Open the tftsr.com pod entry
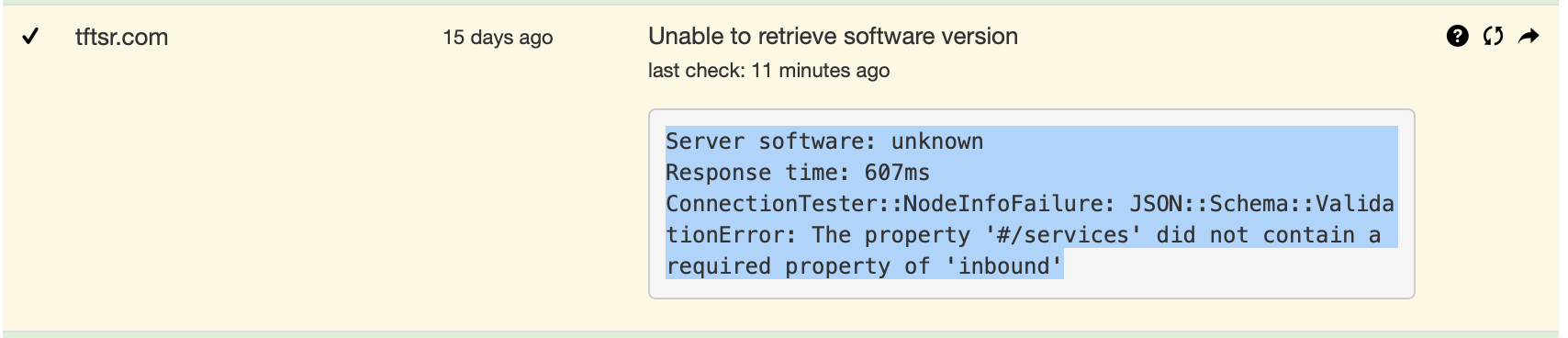This screenshot has width=1568, height=338. point(121,37)
